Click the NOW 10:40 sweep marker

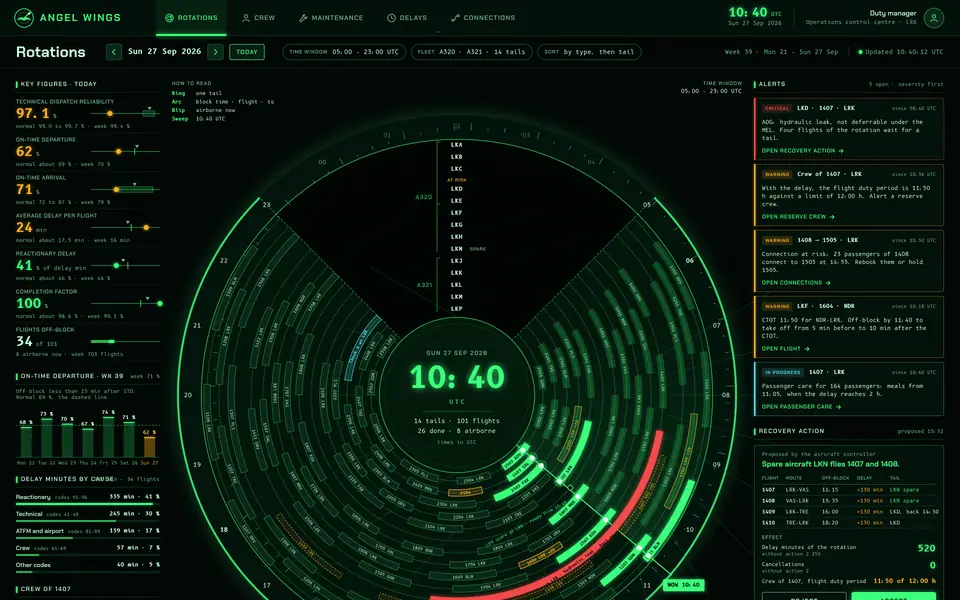click(x=683, y=585)
